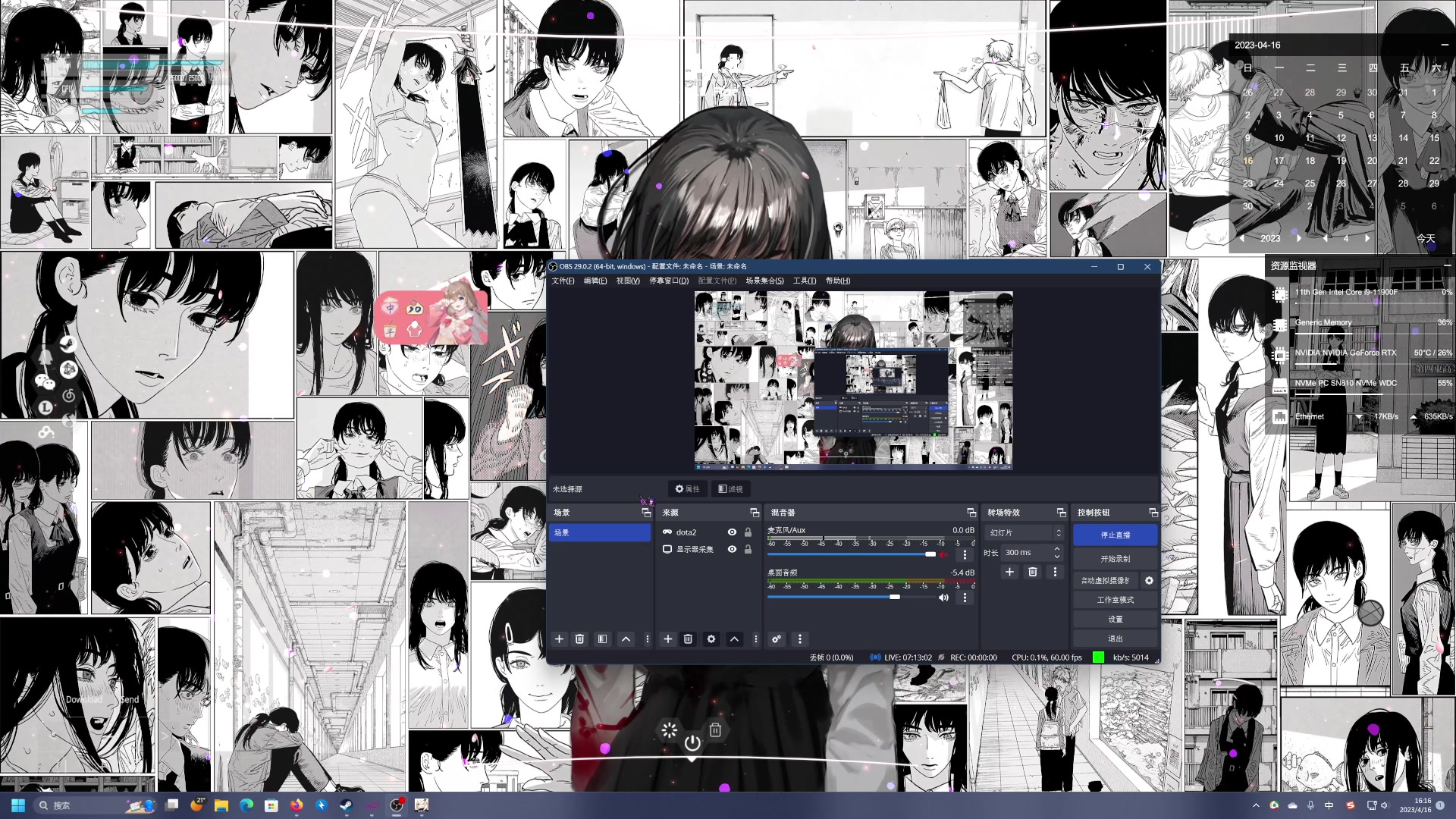Expand Ethernet adapter dropdown in resource monitor
The height and width of the screenshot is (819, 1456).
[x=1358, y=417]
